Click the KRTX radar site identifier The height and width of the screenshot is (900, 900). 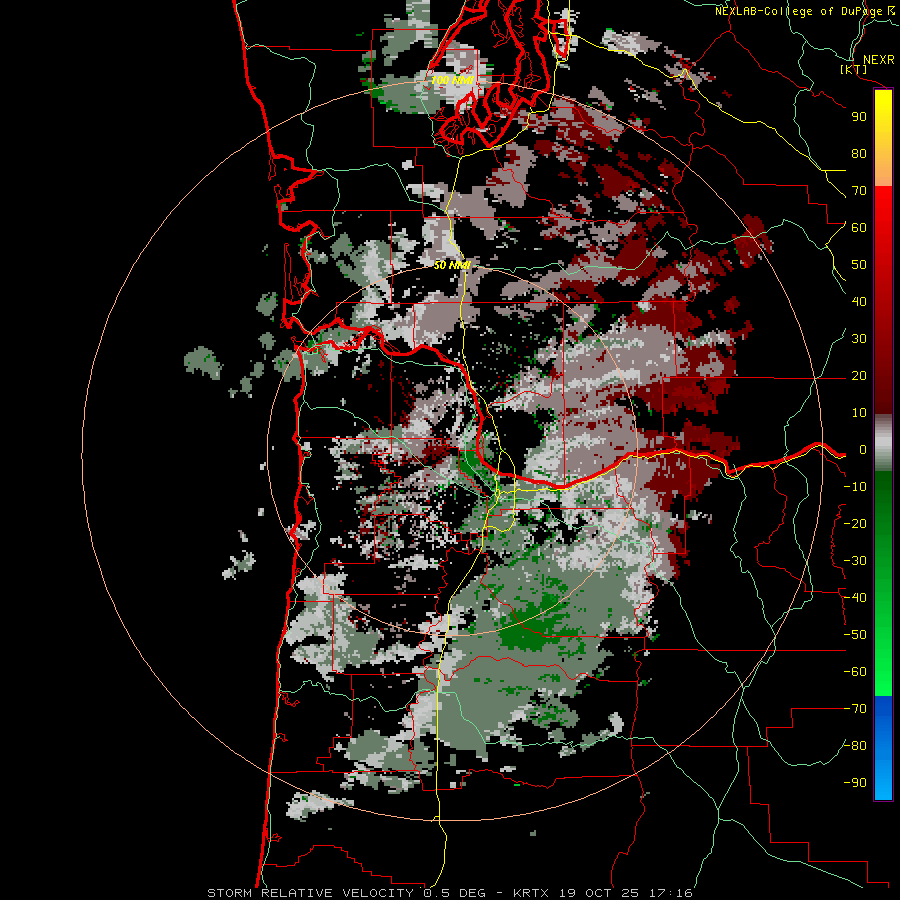(x=531, y=893)
